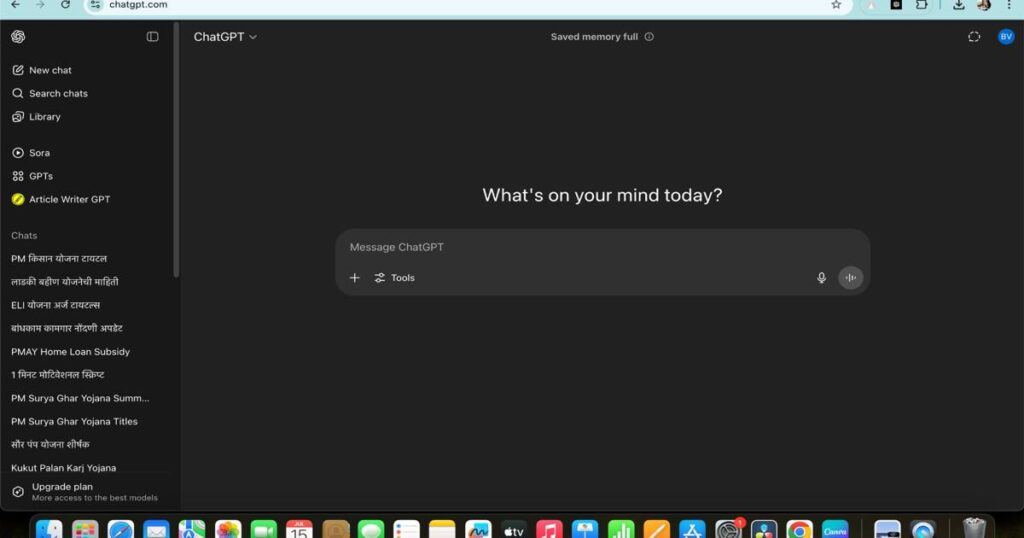Open Launchpad from the dock

85,530
